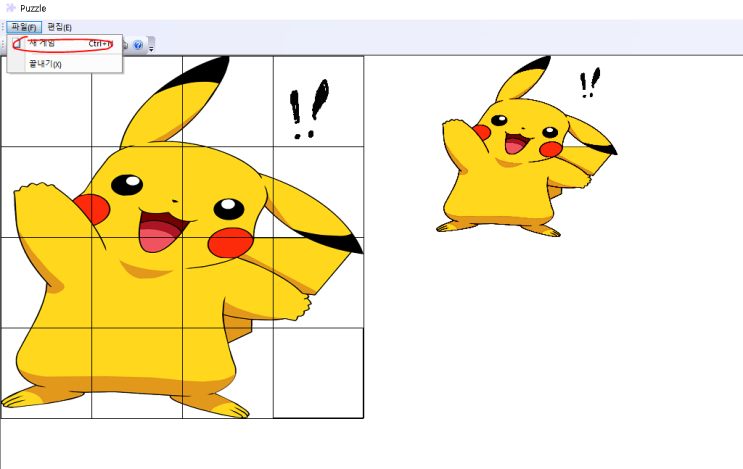743x469 pixels.
Task: Open the 편집(E) menu
Action: point(59,27)
